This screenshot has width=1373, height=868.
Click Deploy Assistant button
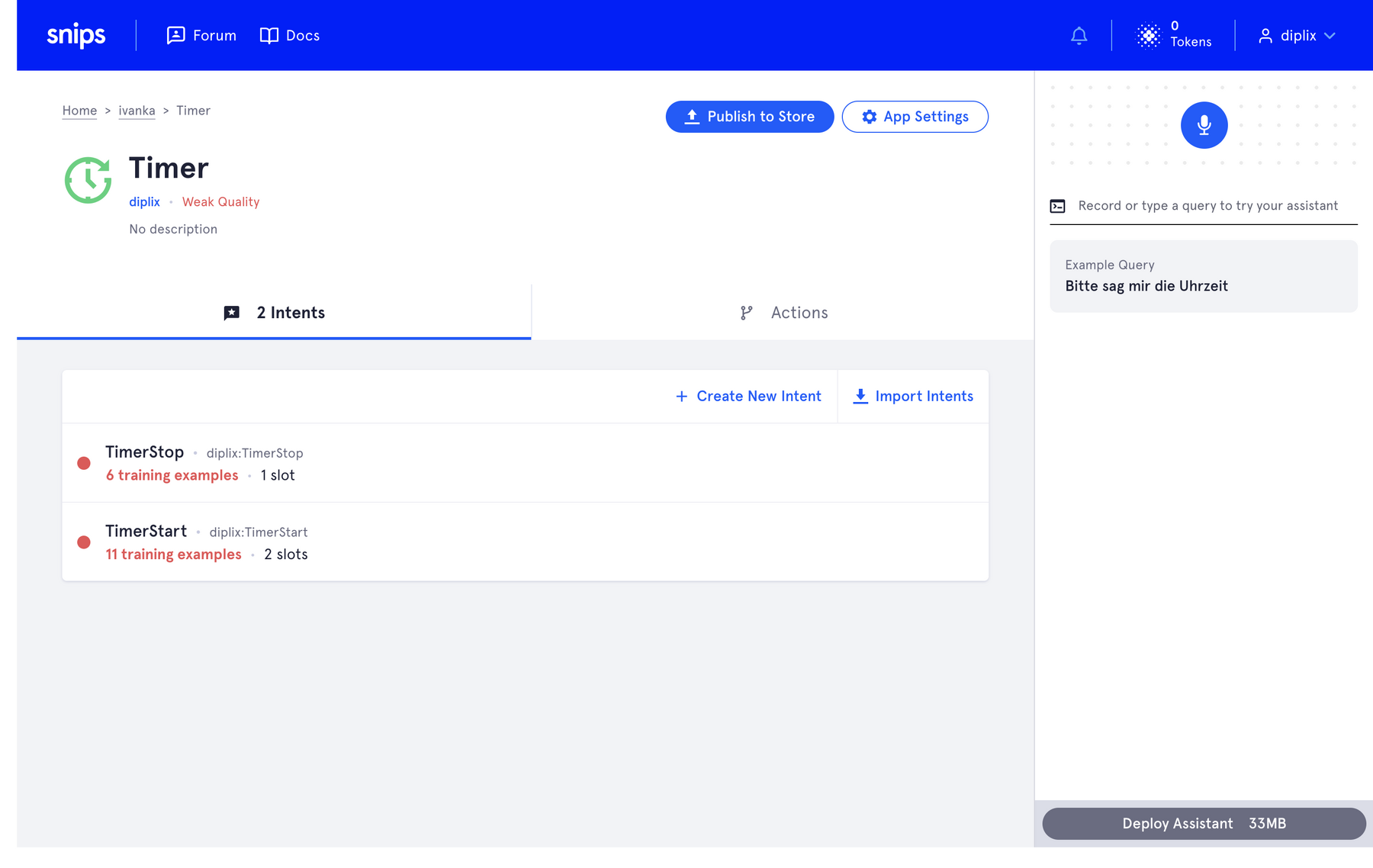pos(1204,824)
